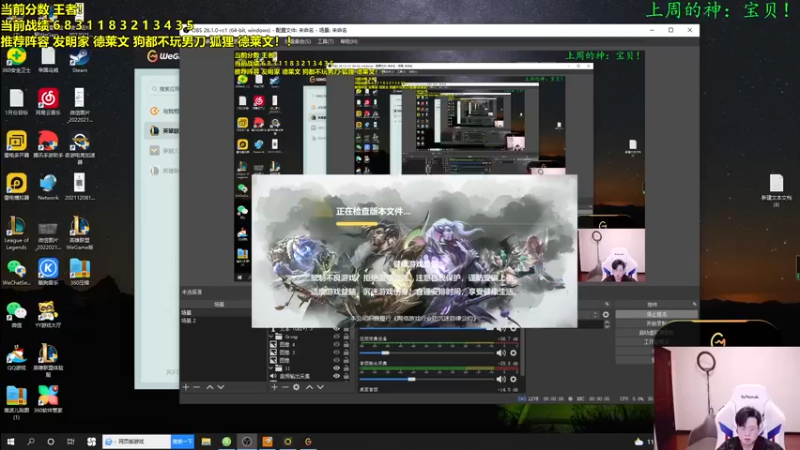This screenshot has width=800, height=450.
Task: Open the 英雄联盟 WeGame版 desktop shortcut
Action: point(79,233)
